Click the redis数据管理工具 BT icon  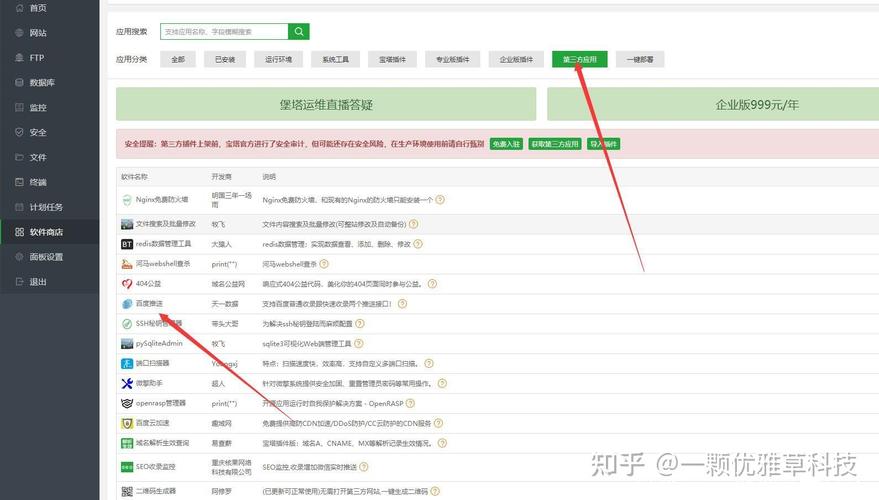[127, 244]
